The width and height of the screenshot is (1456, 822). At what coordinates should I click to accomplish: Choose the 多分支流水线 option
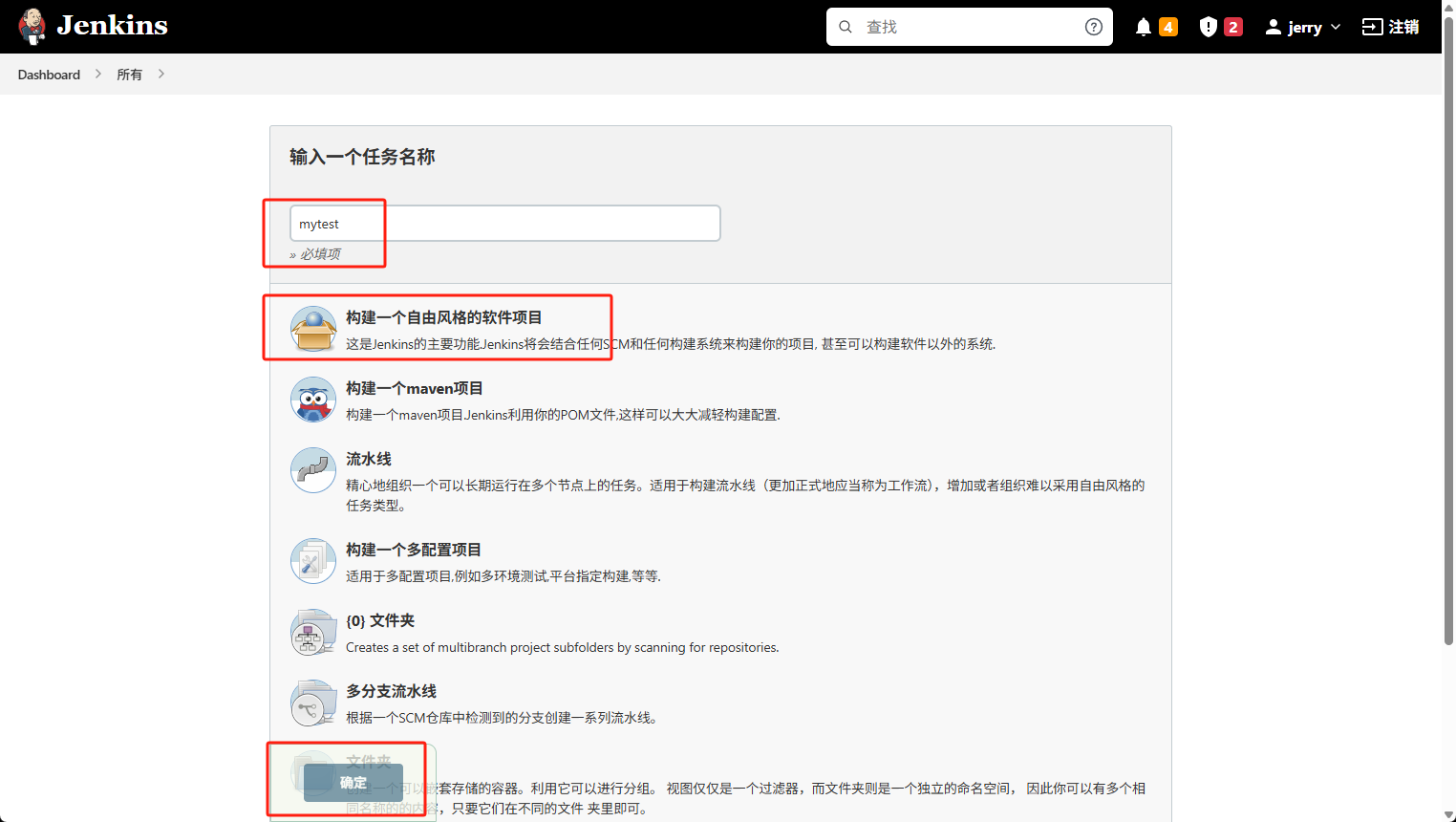coord(392,691)
